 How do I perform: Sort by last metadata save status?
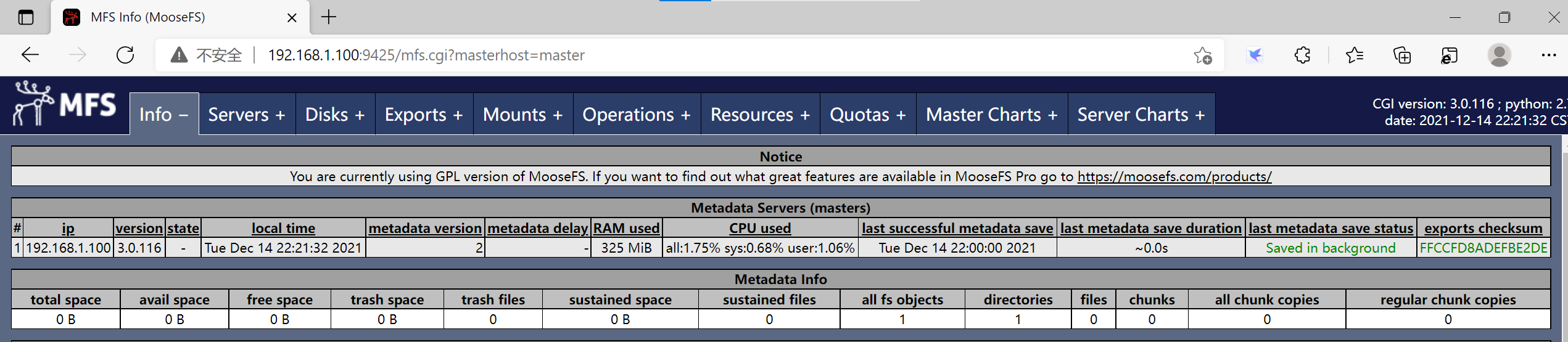(1331, 229)
